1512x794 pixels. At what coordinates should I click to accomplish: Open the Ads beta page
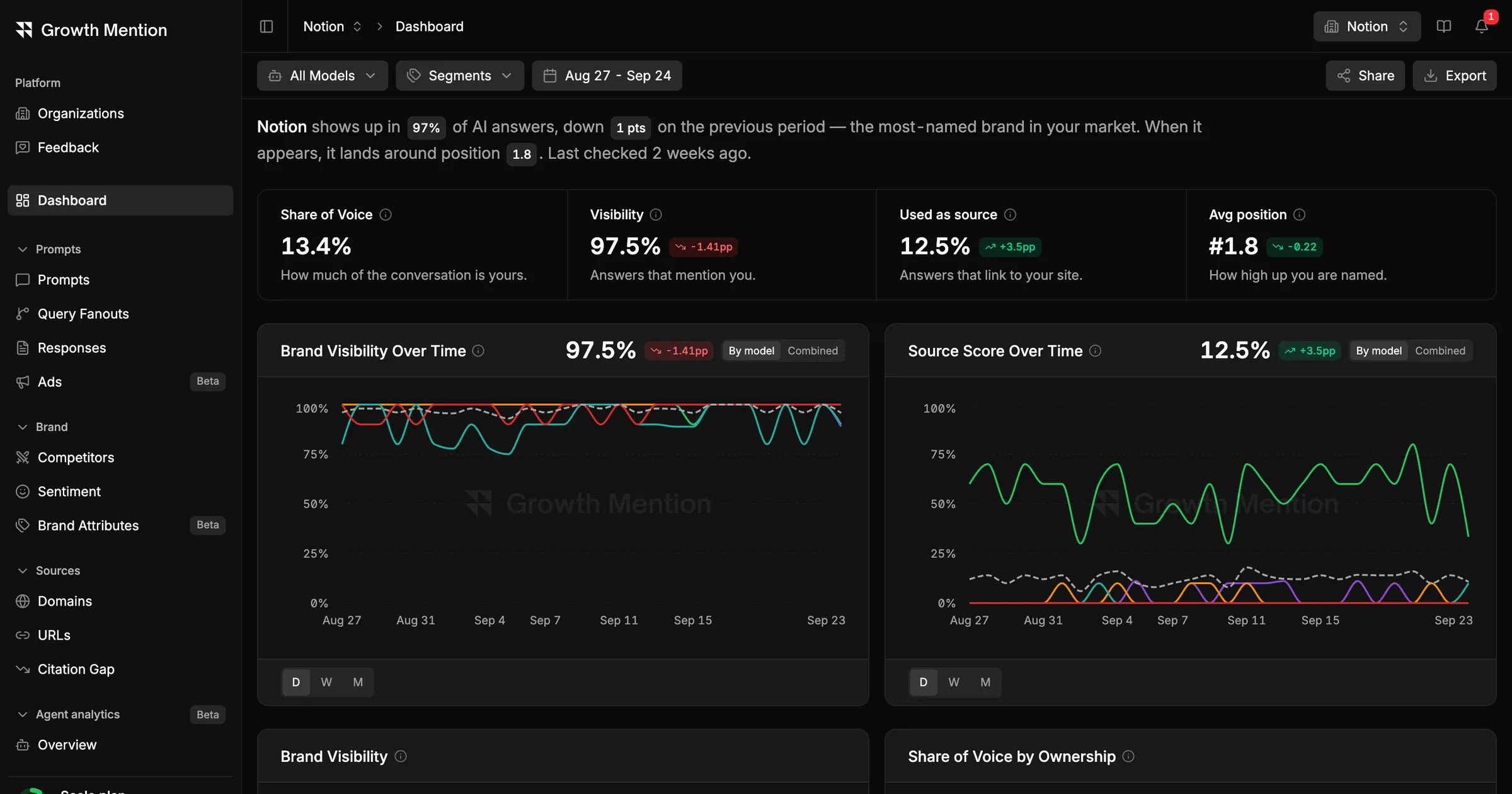(120, 382)
